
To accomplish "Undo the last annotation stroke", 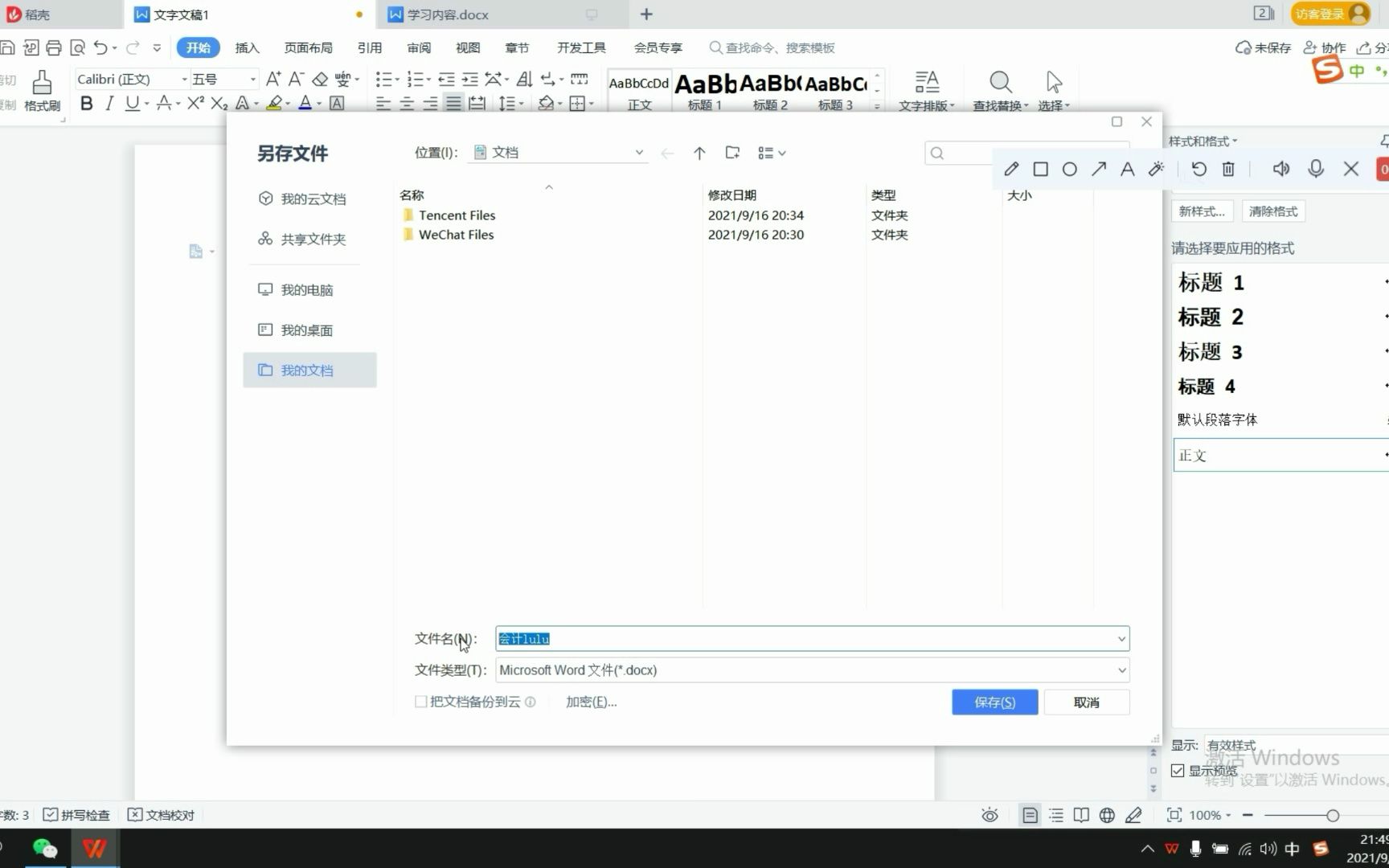I will point(1198,169).
